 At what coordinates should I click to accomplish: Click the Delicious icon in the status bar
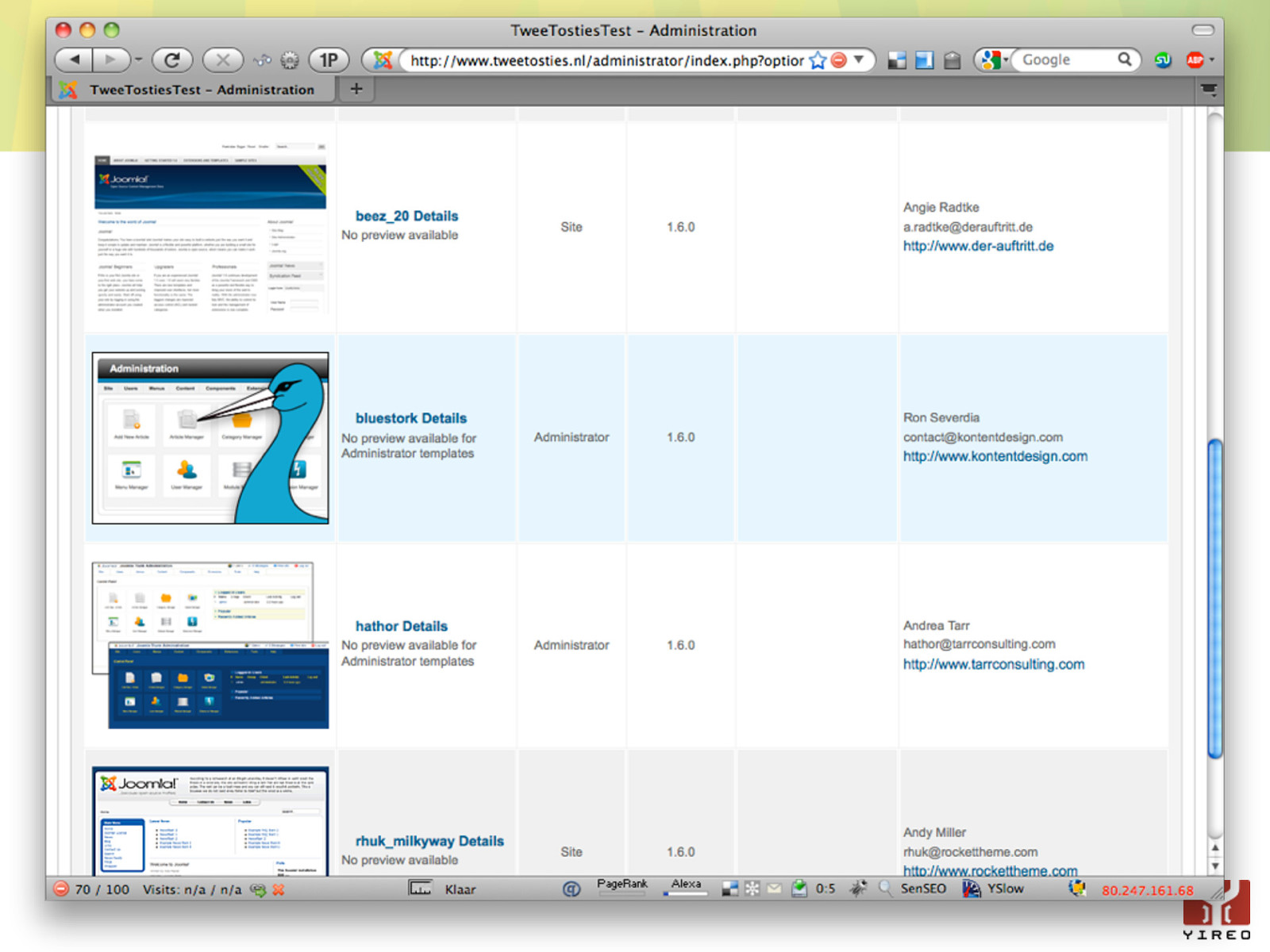pos(730,889)
